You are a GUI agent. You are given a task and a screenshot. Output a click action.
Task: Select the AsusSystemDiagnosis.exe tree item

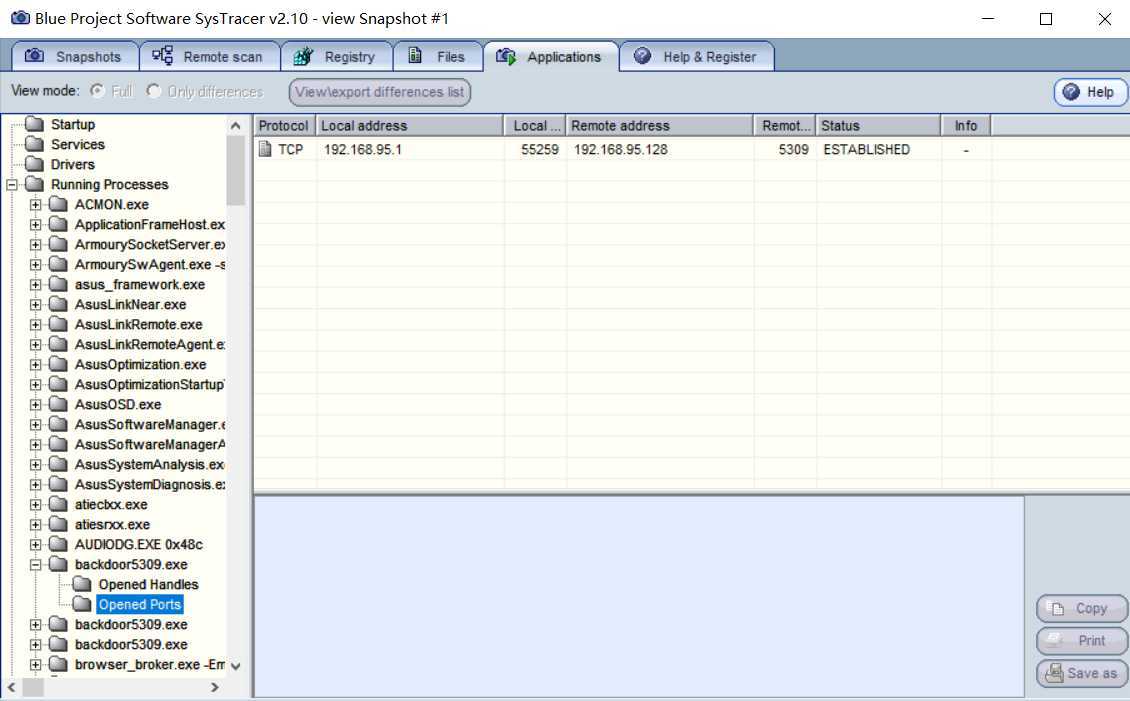coord(150,485)
